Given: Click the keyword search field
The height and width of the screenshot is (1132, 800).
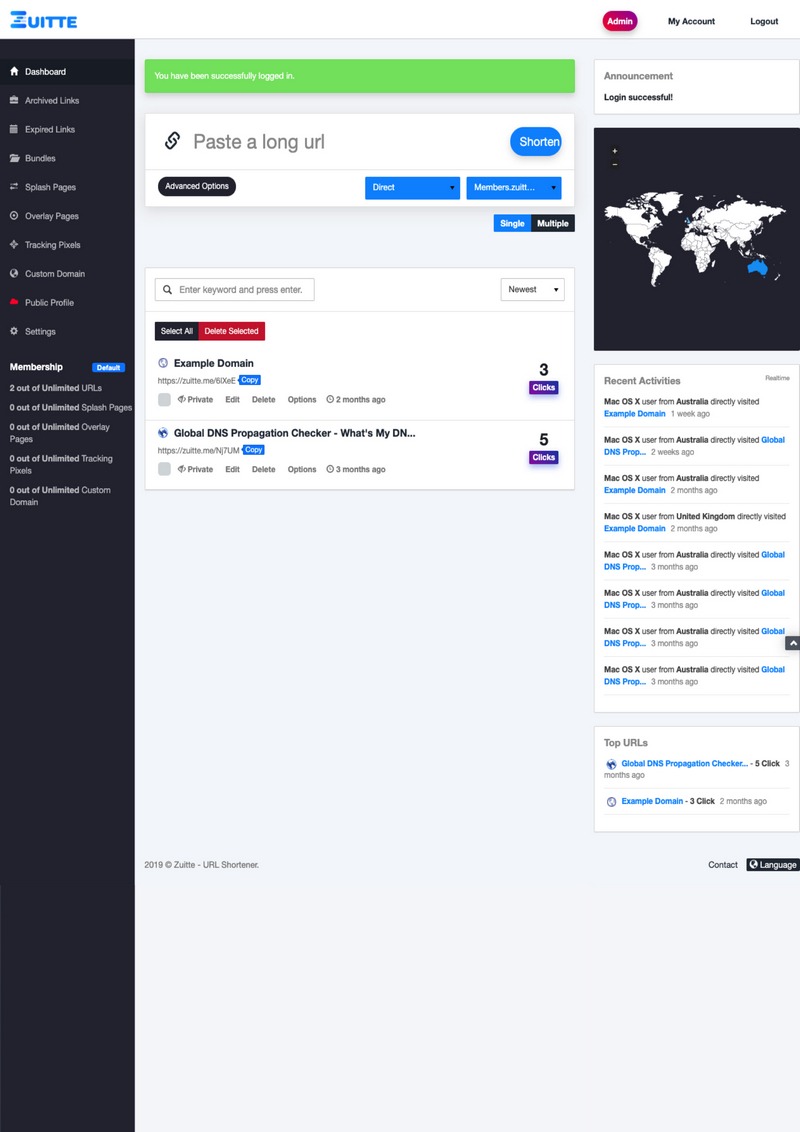Looking at the screenshot, I should coord(235,289).
